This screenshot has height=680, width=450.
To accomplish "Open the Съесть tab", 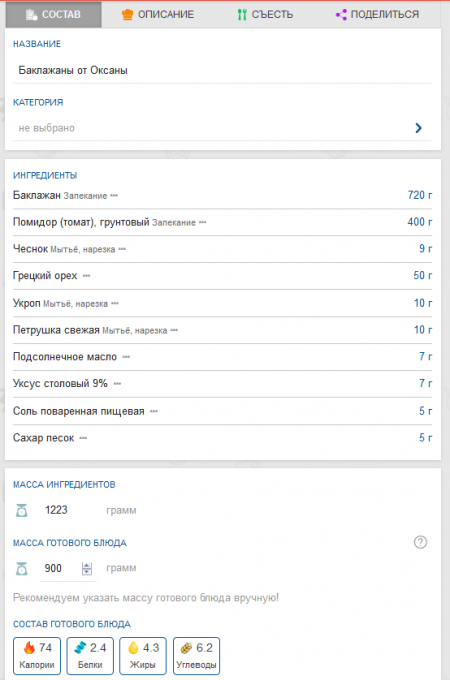I will (265, 14).
